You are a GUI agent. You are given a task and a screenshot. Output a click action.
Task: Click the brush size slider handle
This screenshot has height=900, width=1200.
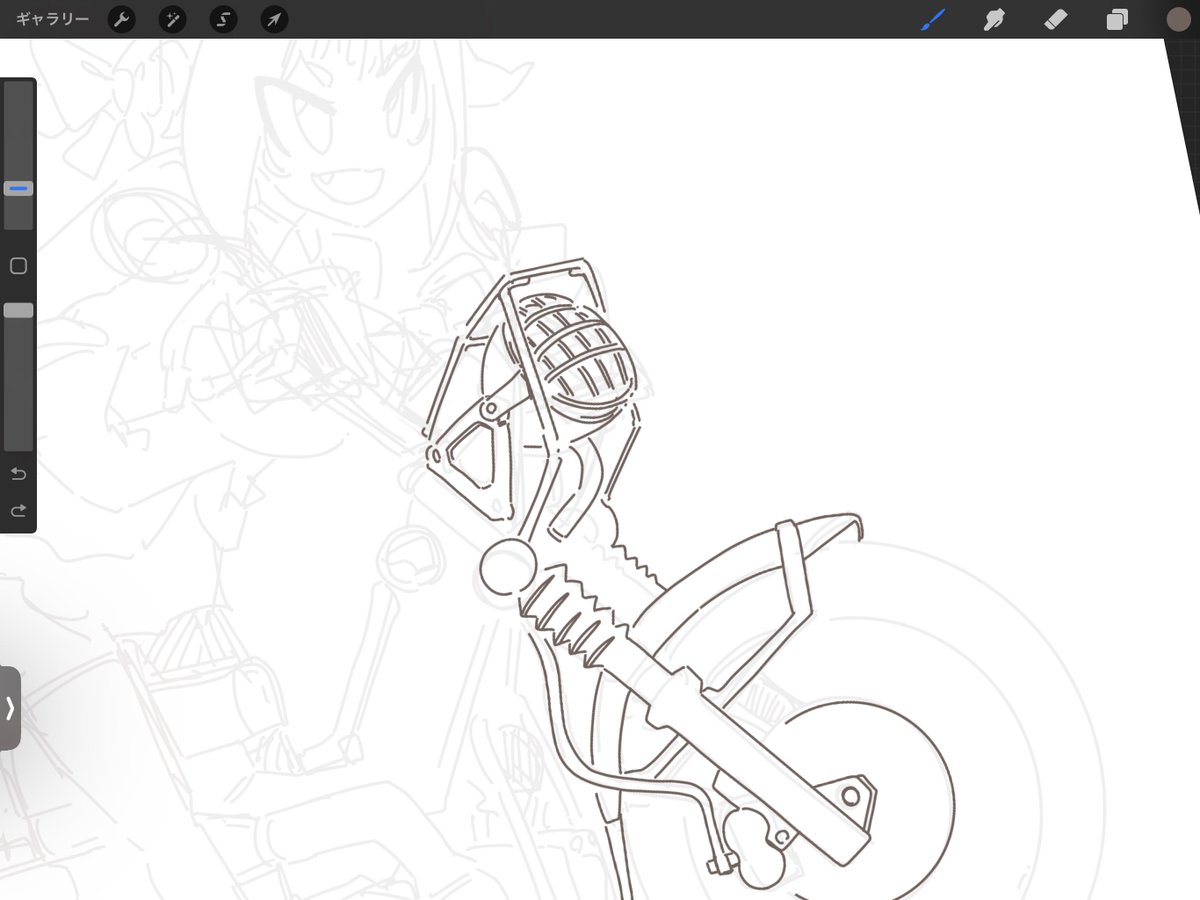(18, 188)
